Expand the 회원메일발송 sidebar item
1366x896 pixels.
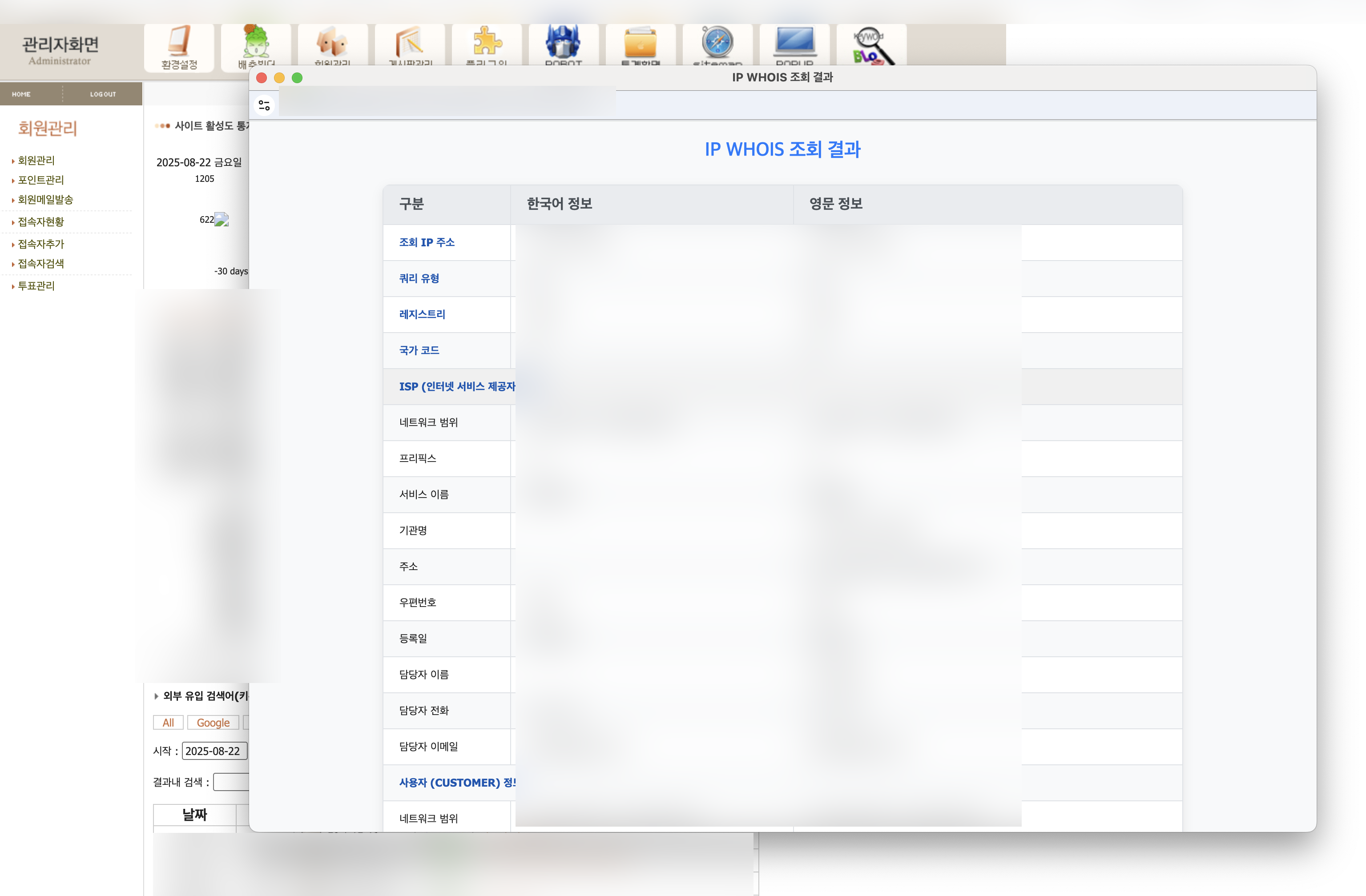coord(45,200)
